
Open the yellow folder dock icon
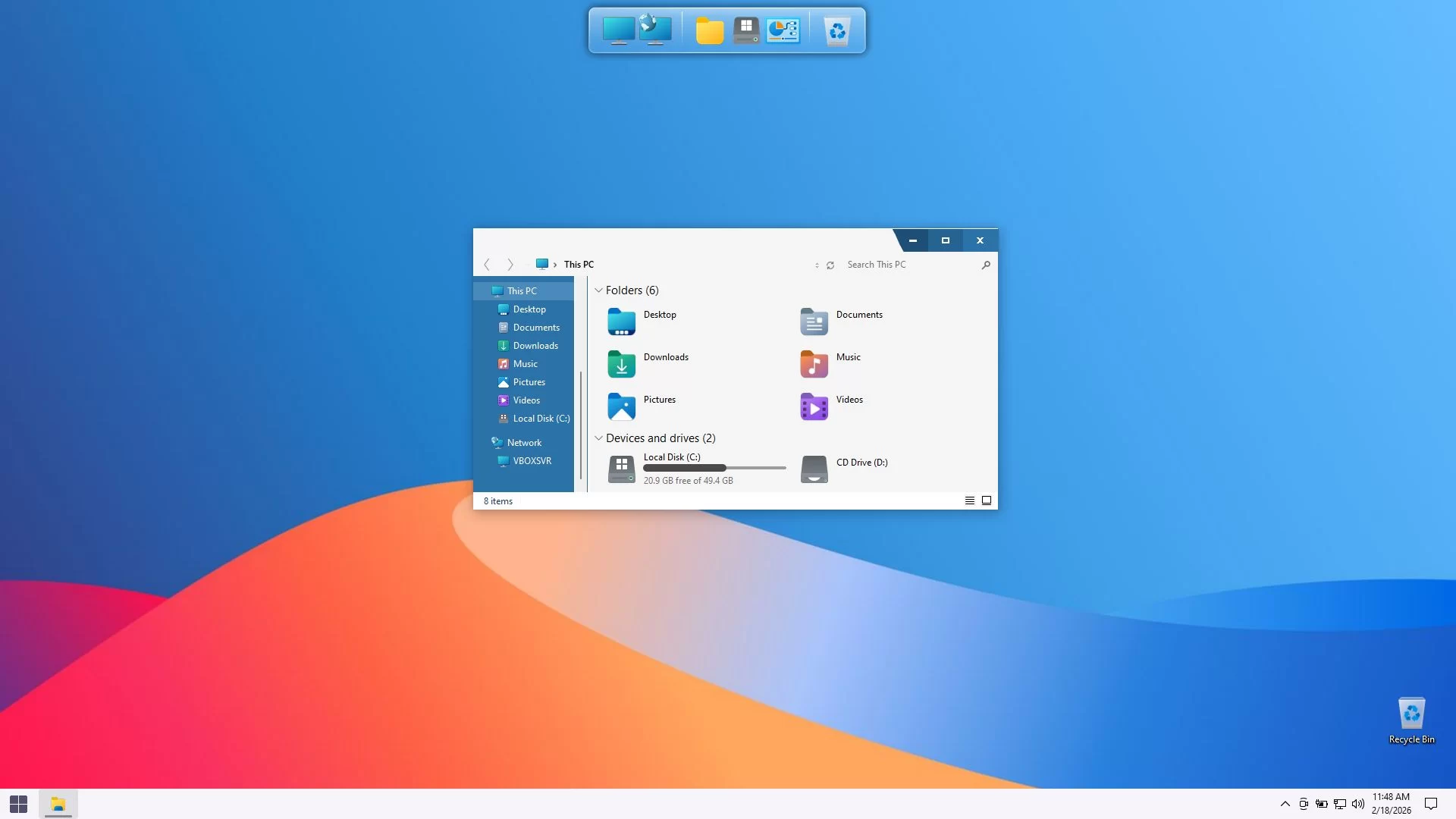click(x=710, y=31)
